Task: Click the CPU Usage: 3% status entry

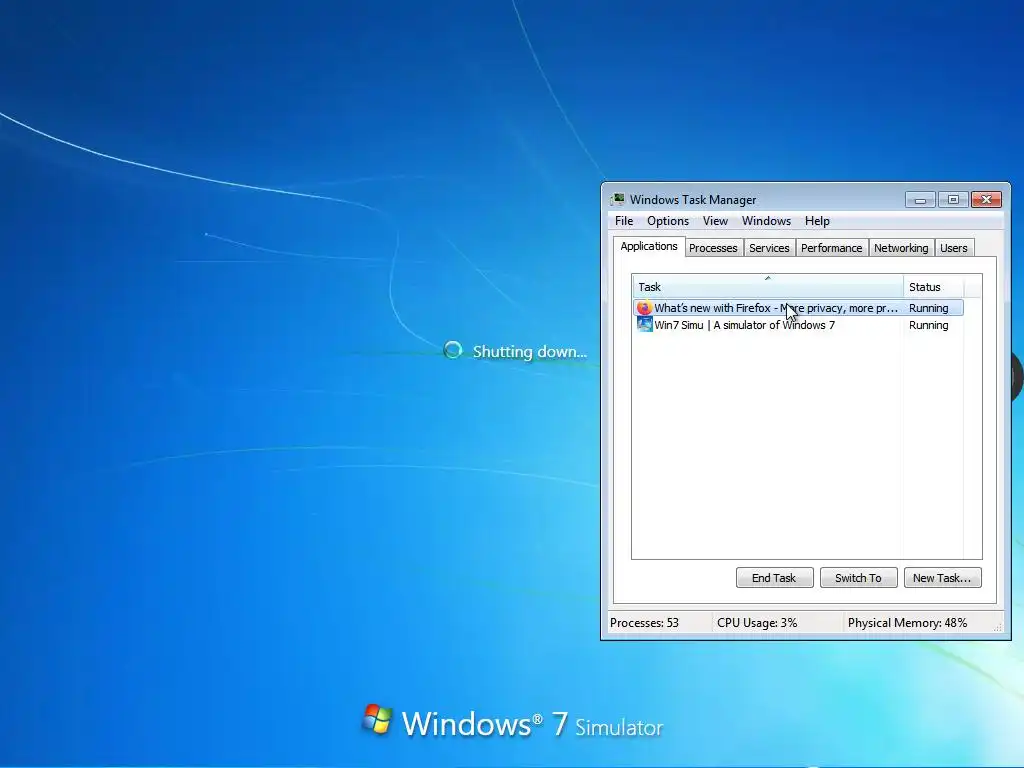Action: 757,622
